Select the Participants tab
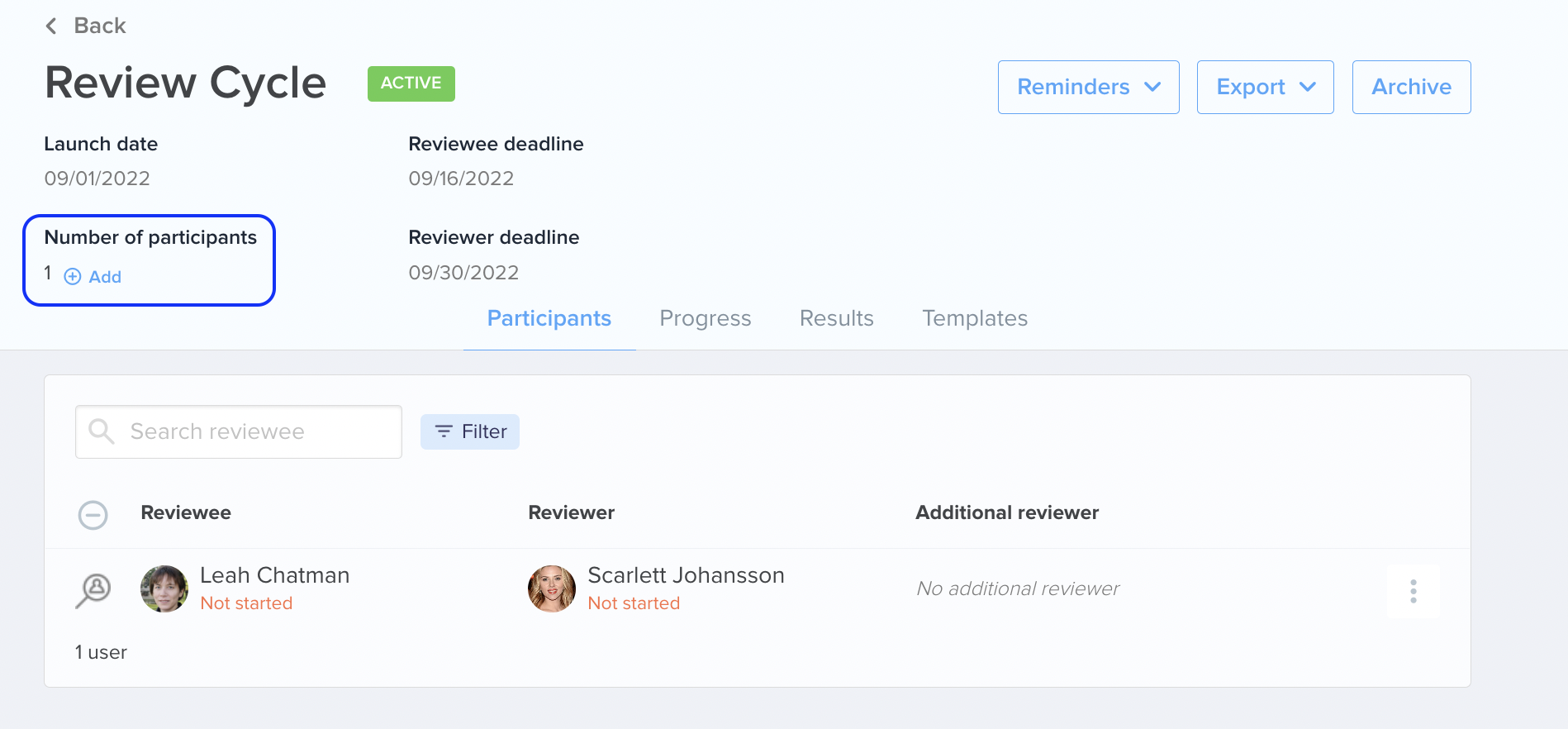This screenshot has width=1568, height=729. 549,318
